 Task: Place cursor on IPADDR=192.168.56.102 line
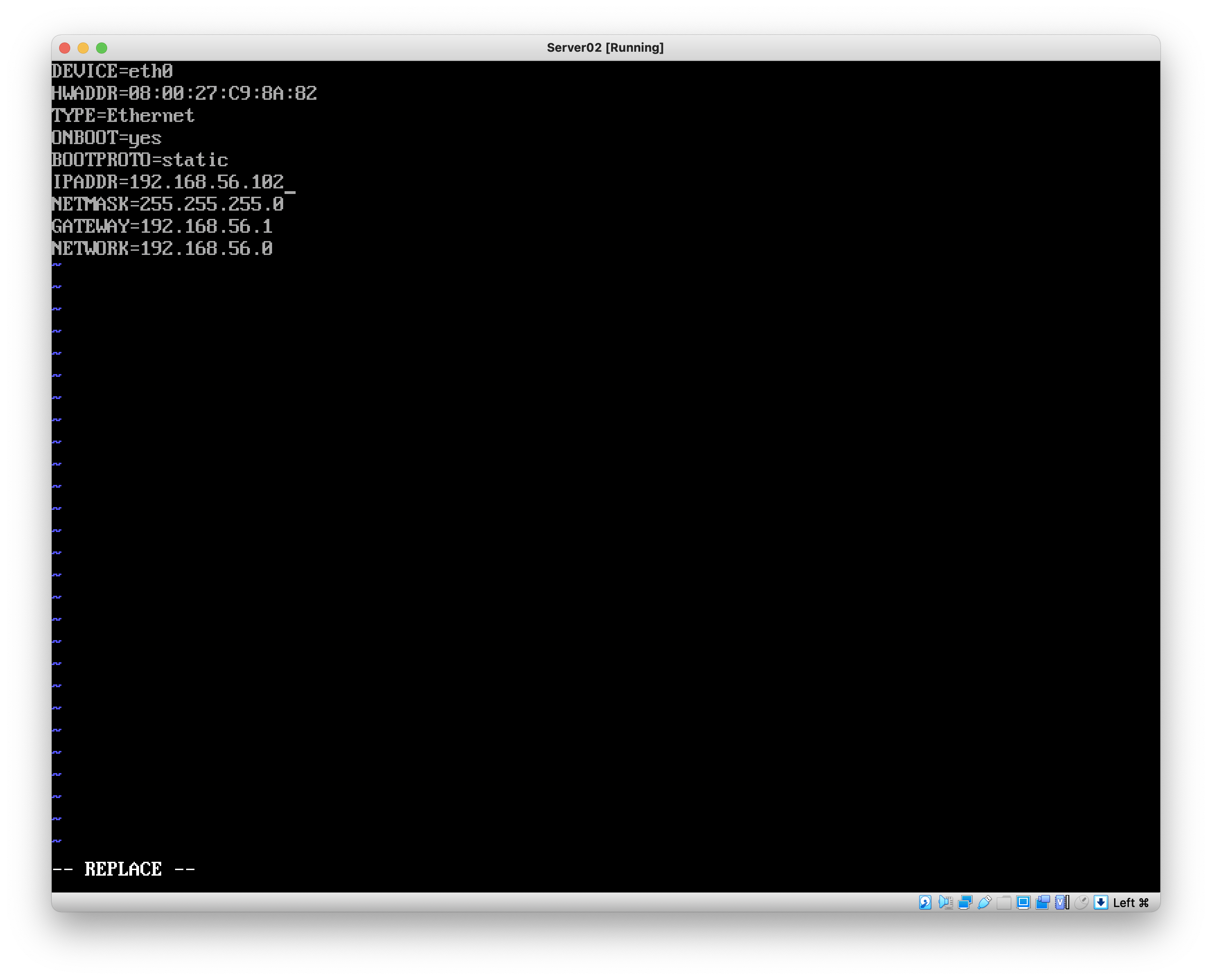tap(168, 182)
